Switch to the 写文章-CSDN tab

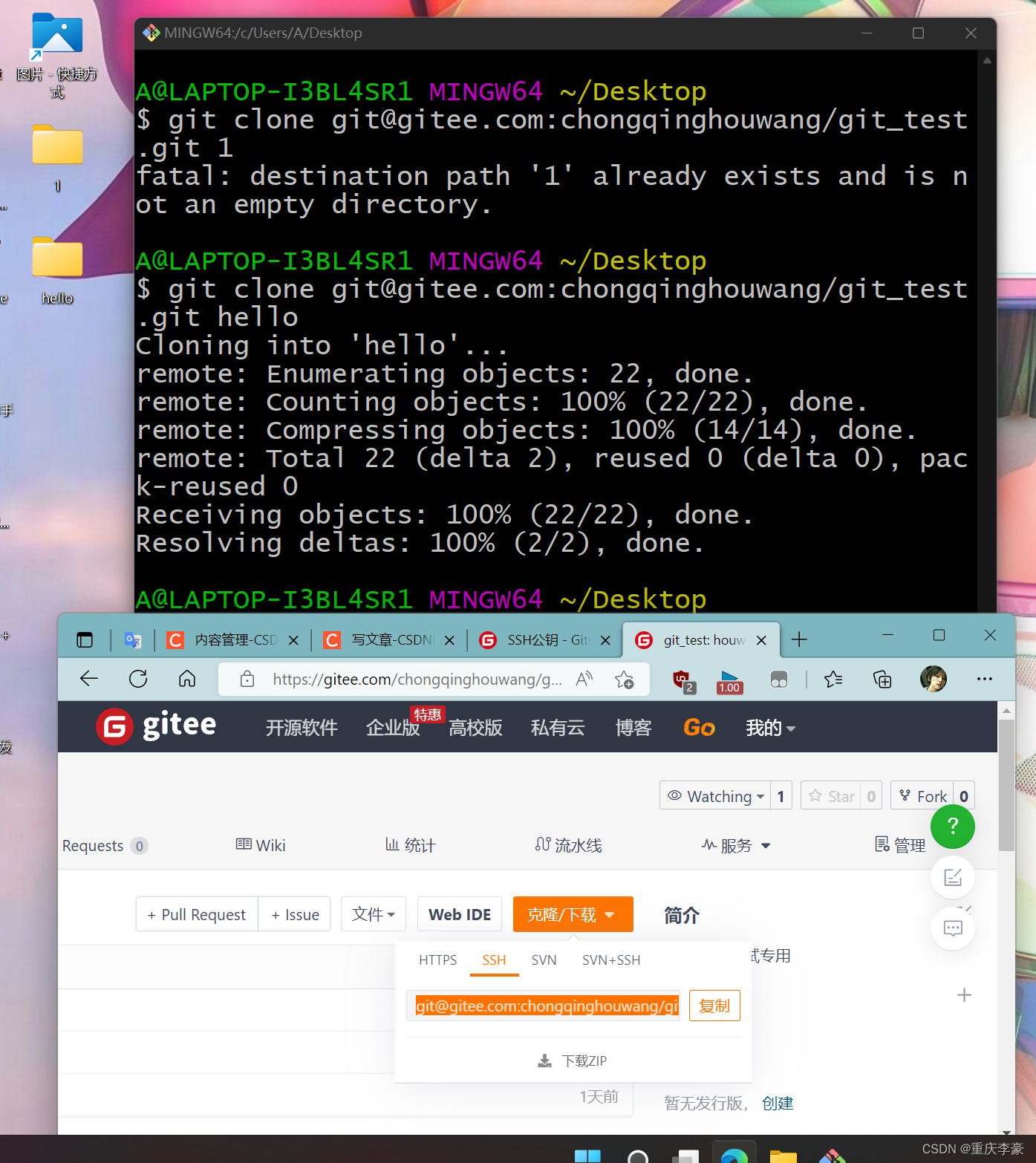(390, 640)
